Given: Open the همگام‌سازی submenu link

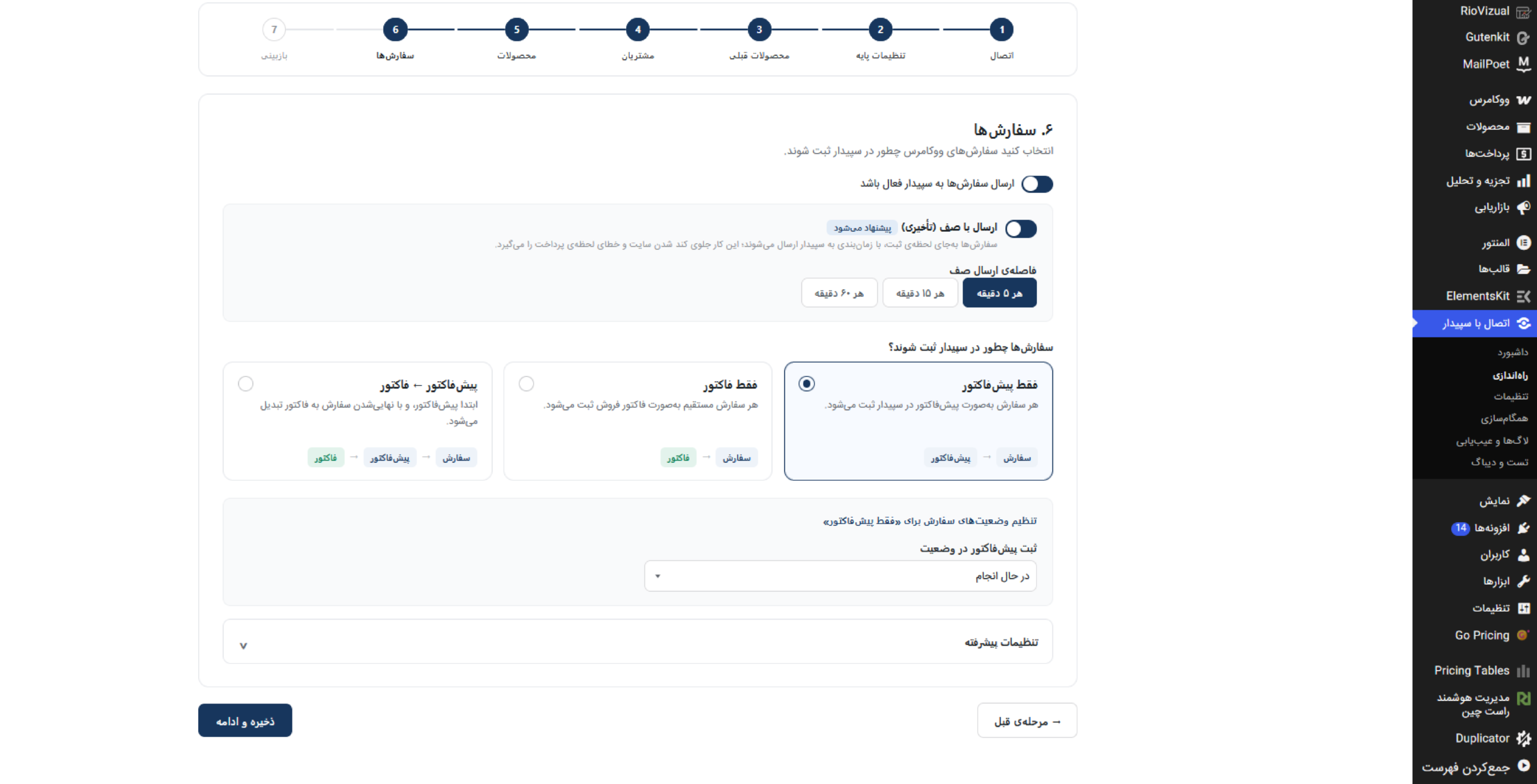Looking at the screenshot, I should click(x=1504, y=418).
